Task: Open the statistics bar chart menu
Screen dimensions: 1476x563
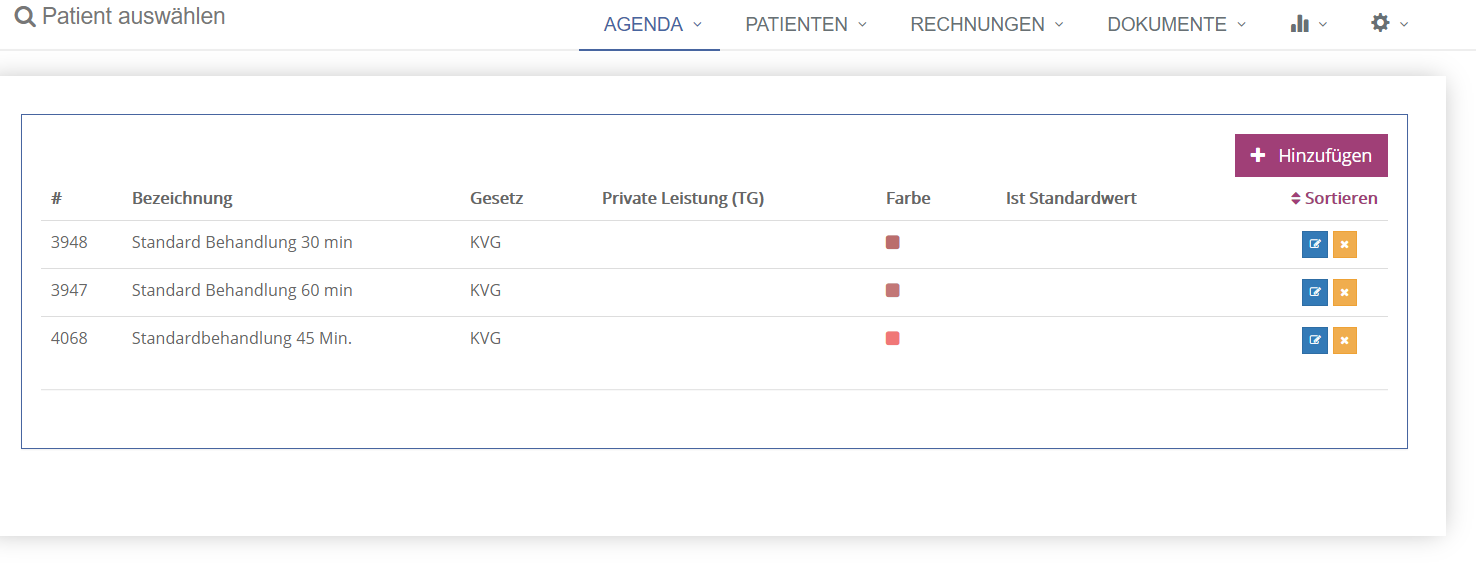Action: point(1308,24)
